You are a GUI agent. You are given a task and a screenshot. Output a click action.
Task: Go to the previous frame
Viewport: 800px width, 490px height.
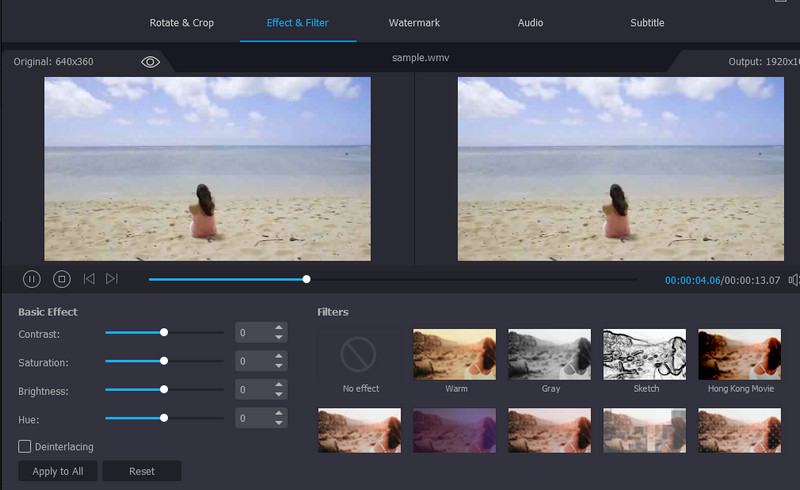[x=89, y=280]
